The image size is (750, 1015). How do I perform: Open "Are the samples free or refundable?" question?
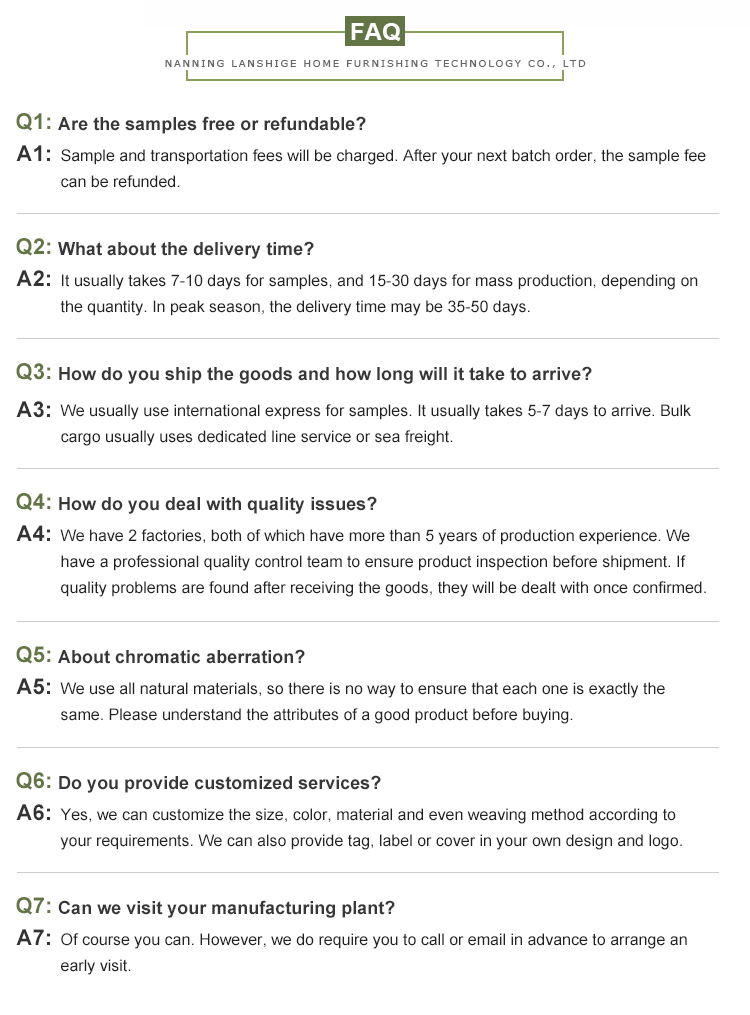click(x=212, y=124)
